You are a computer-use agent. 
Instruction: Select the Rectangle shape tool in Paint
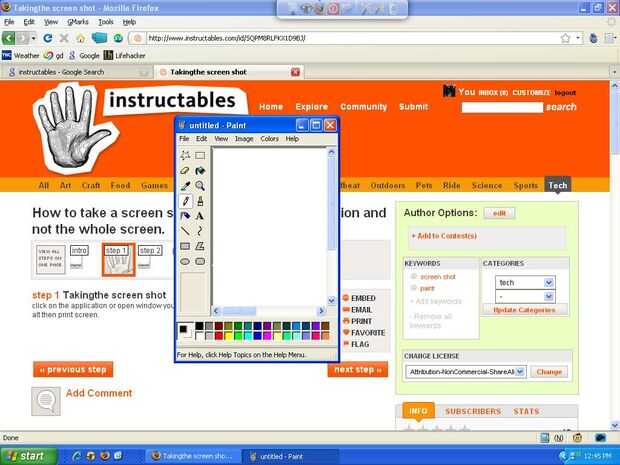coord(185,246)
